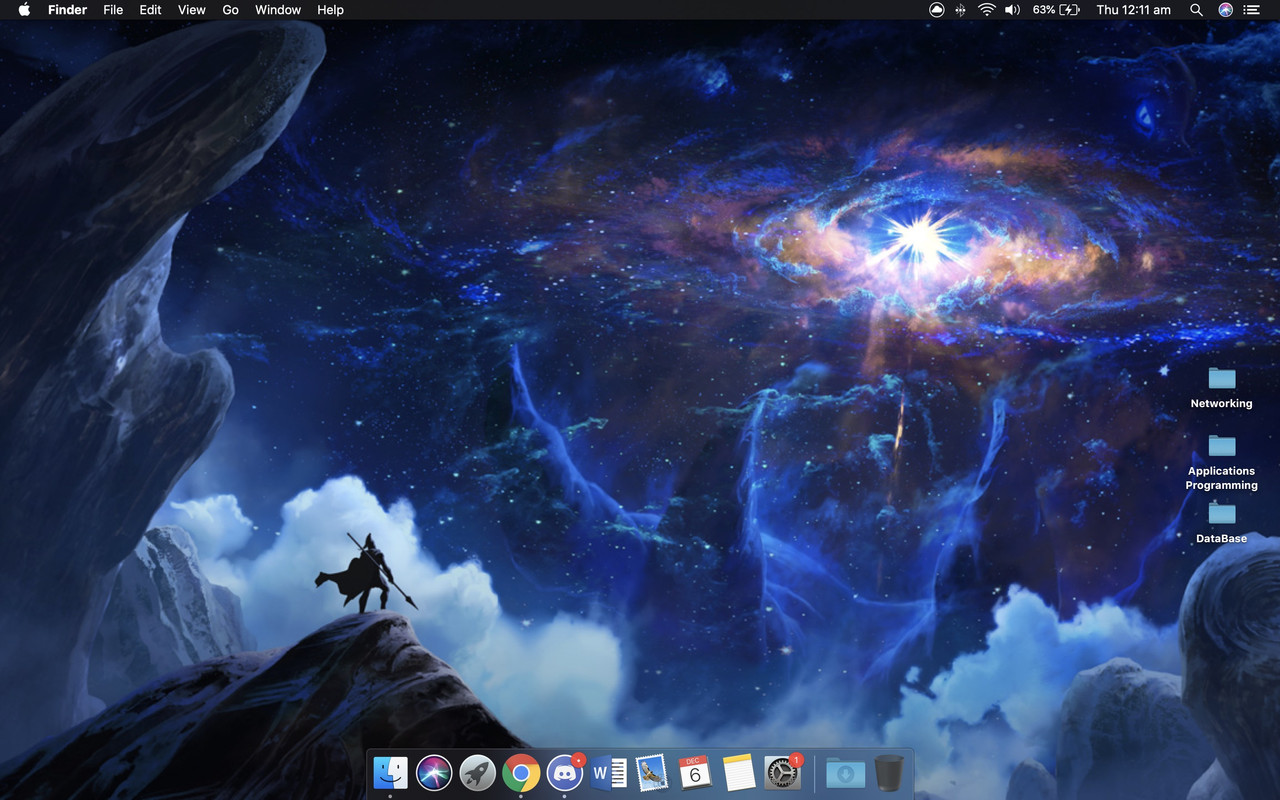Open the Apple menu
1280x800 pixels.
tap(25, 10)
